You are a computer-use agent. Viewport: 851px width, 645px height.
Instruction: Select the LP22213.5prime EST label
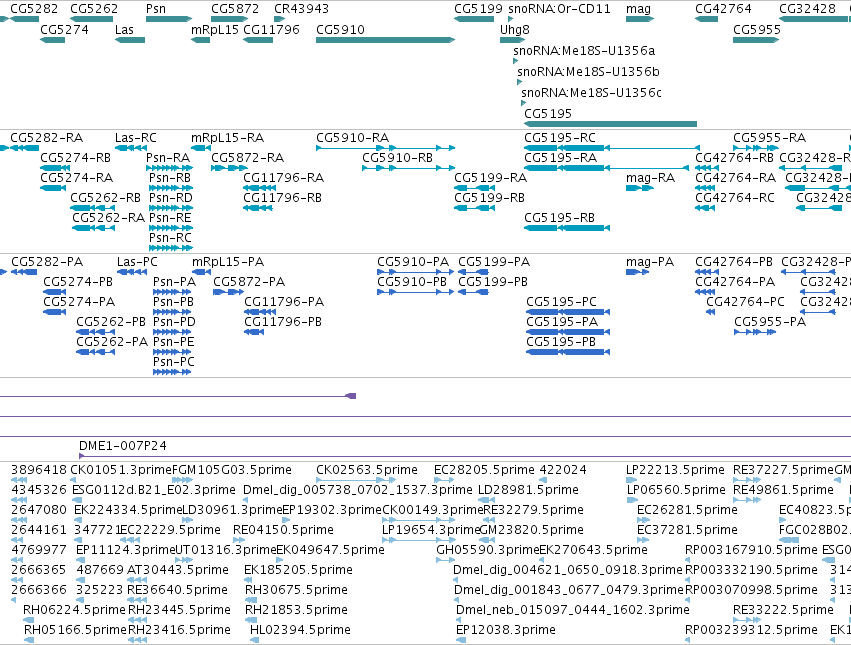tap(675, 470)
